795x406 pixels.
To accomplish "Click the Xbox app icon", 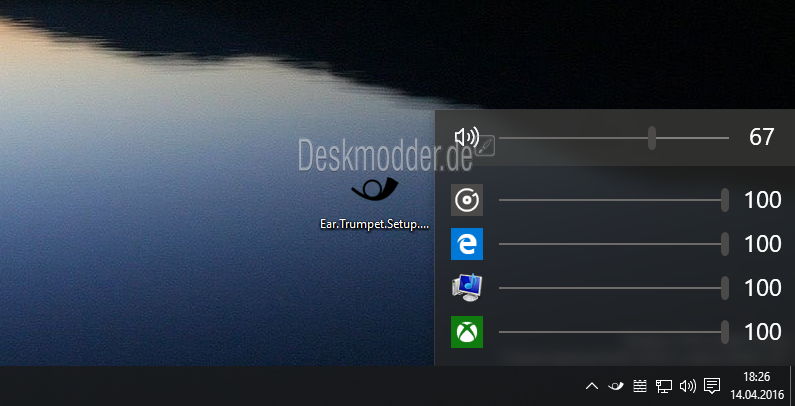I will pyautogui.click(x=466, y=332).
